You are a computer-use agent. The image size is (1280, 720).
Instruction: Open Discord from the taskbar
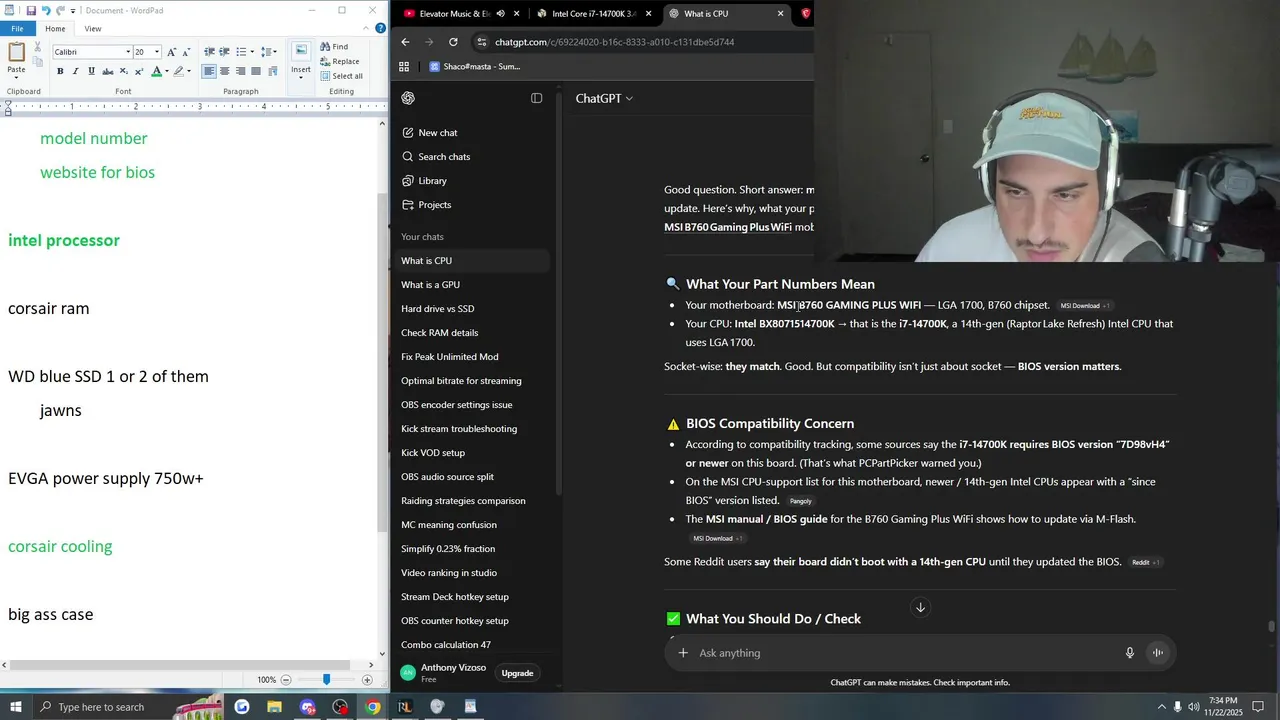click(308, 707)
